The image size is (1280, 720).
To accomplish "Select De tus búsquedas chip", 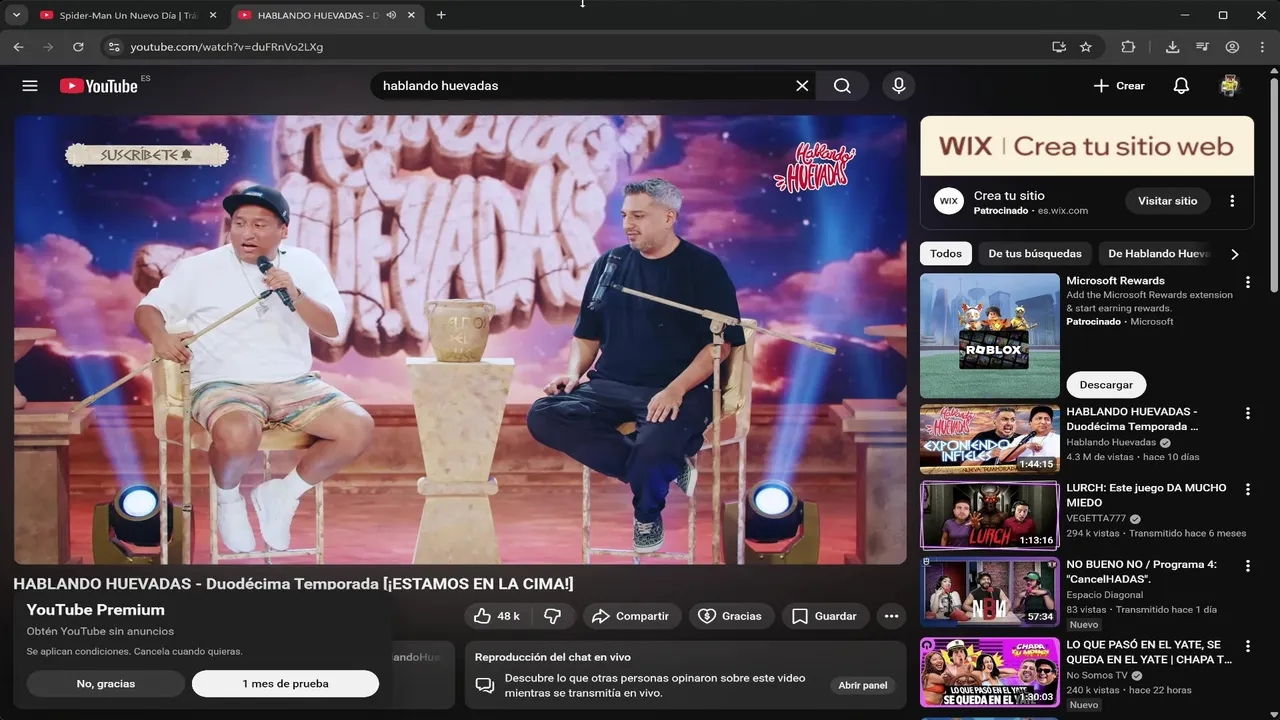I will point(1035,254).
